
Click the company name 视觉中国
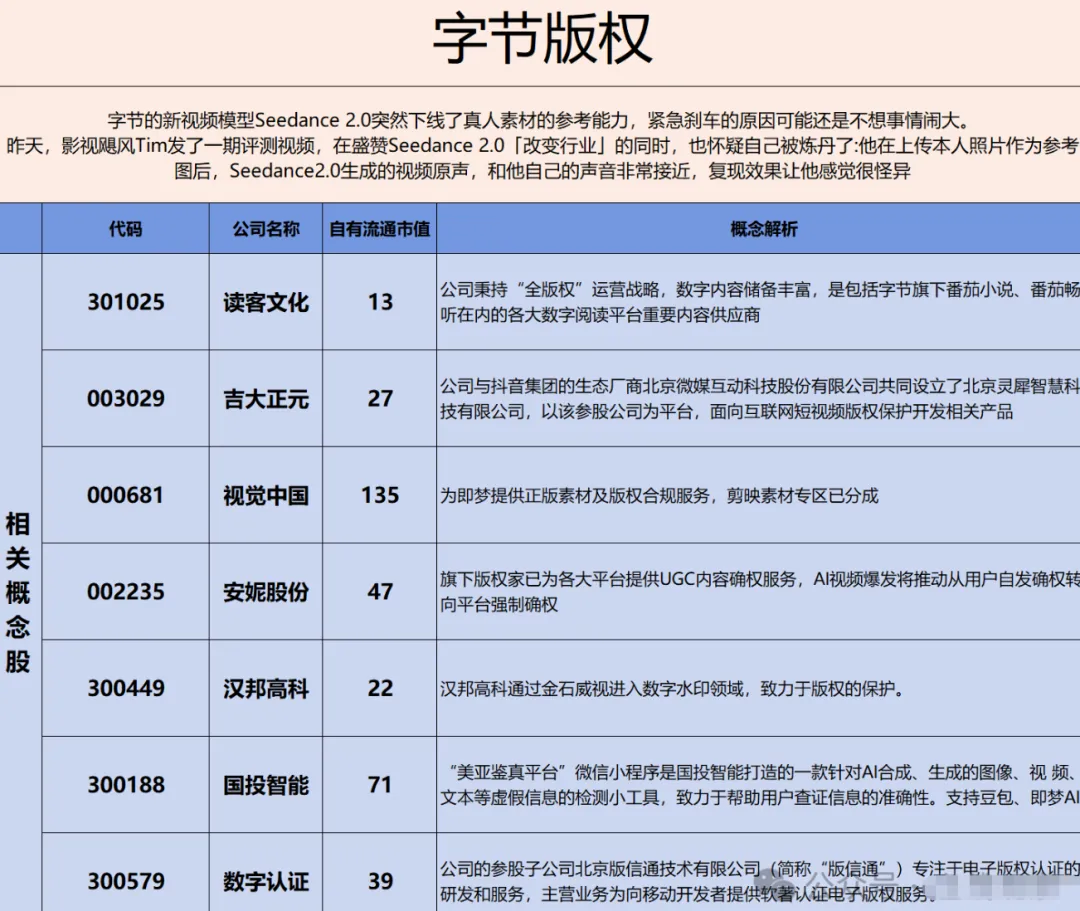(266, 496)
